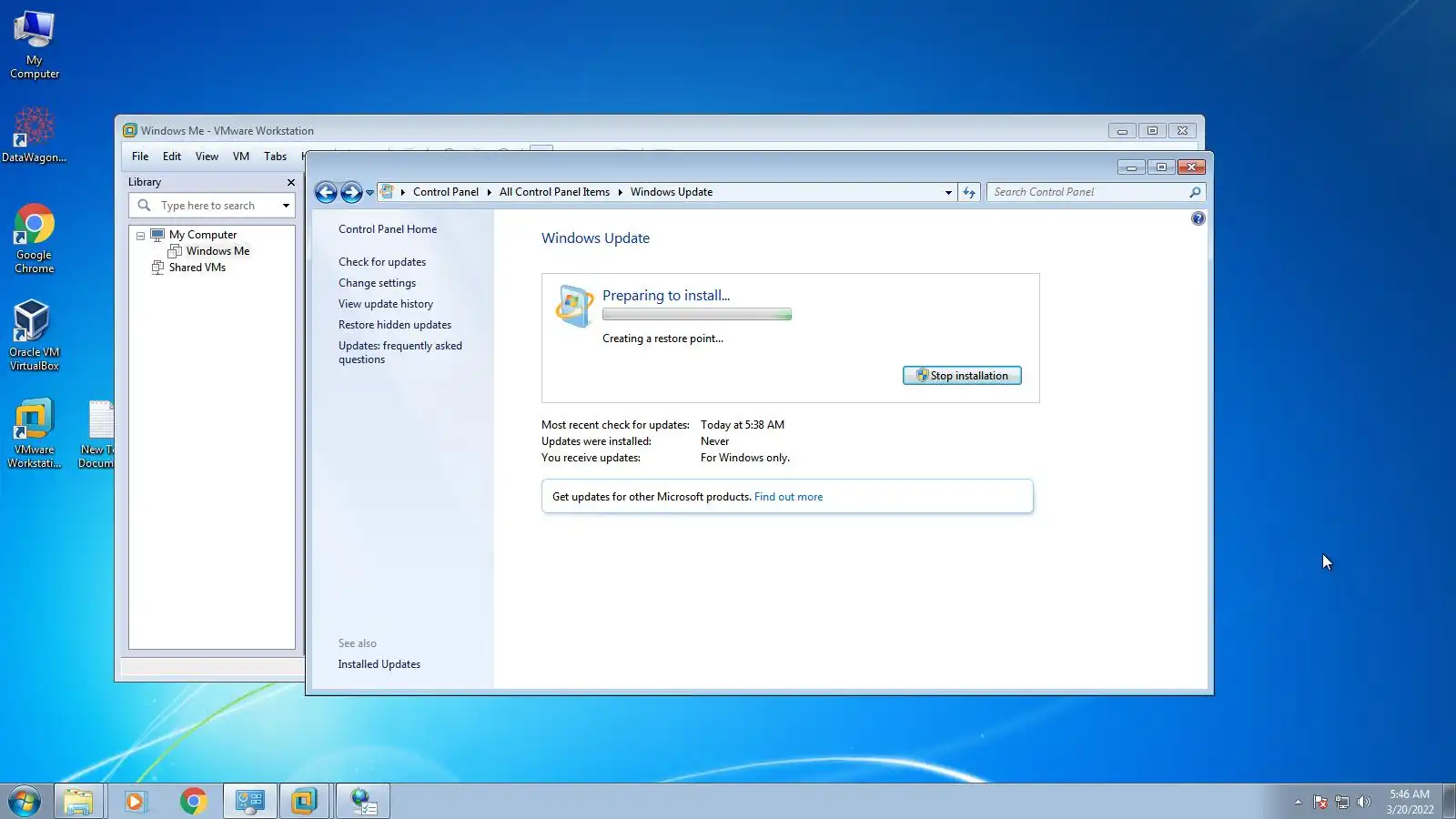Show hidden system tray icons
Image resolution: width=1456 pixels, height=819 pixels.
point(1298,802)
